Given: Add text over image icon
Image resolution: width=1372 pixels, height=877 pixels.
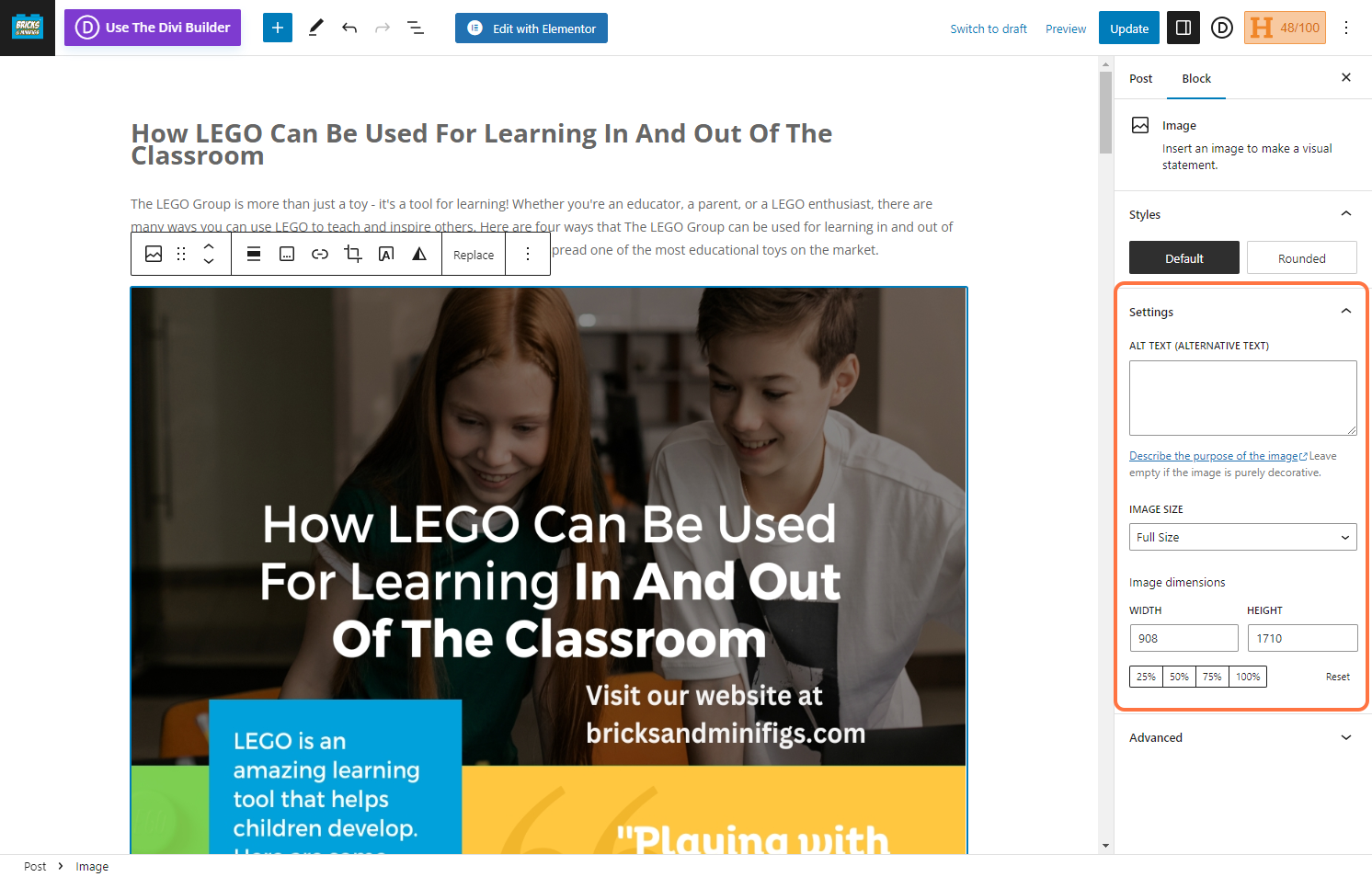Looking at the screenshot, I should coord(386,254).
